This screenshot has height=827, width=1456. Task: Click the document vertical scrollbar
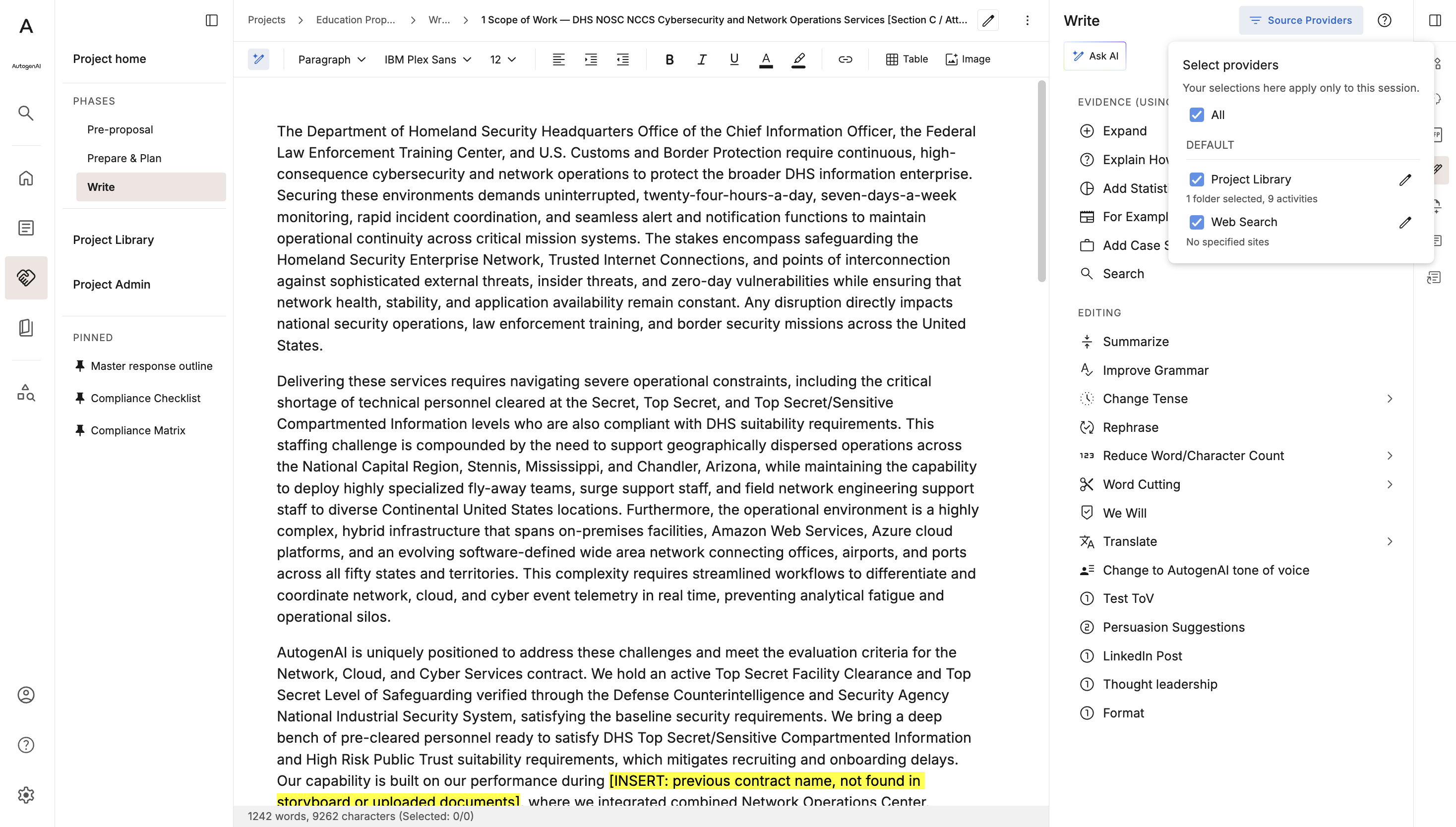[x=1041, y=181]
